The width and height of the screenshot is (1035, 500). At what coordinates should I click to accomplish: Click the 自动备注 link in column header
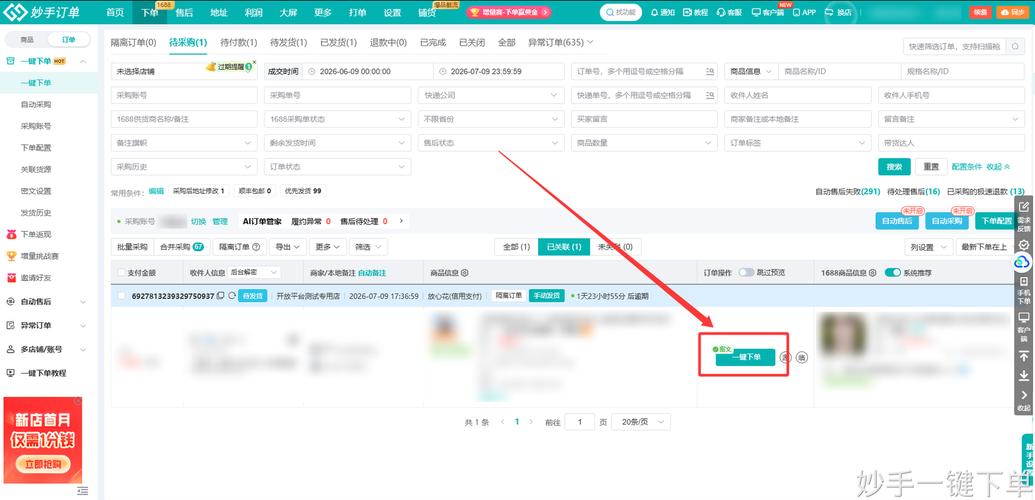click(x=372, y=273)
